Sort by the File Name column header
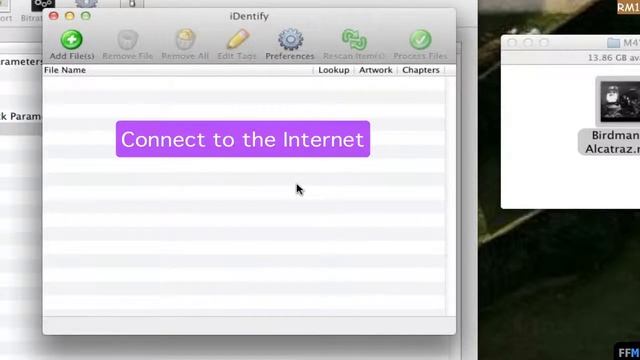Image resolution: width=640 pixels, height=360 pixels. pos(65,70)
